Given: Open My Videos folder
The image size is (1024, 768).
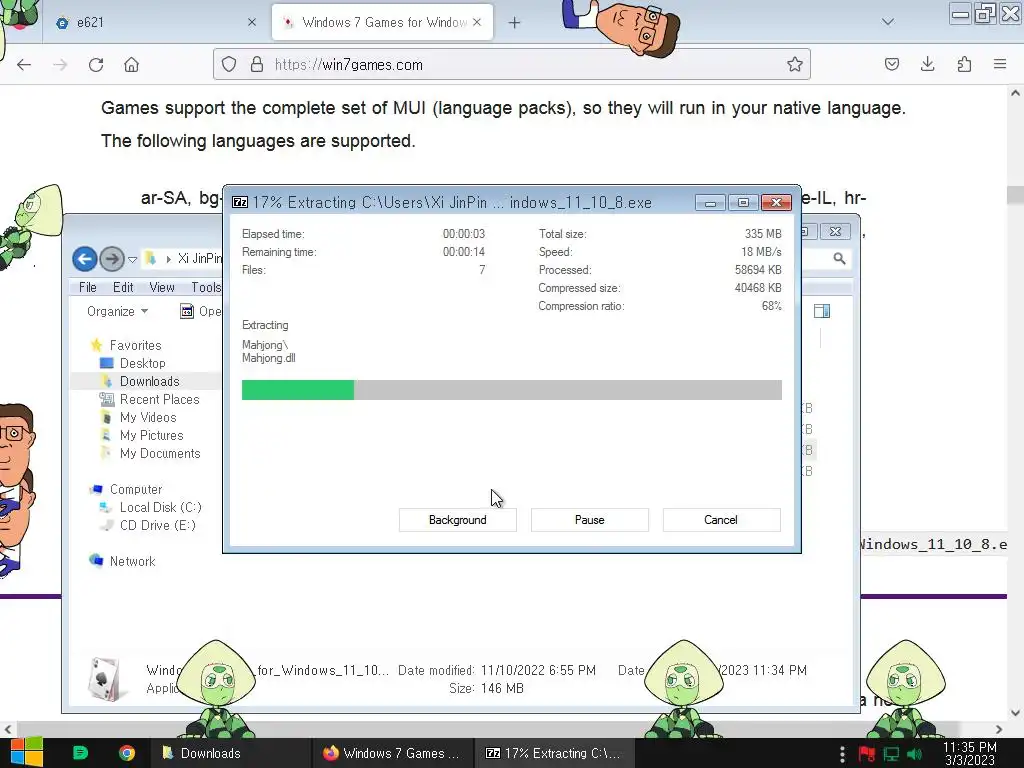Looking at the screenshot, I should click(148, 417).
